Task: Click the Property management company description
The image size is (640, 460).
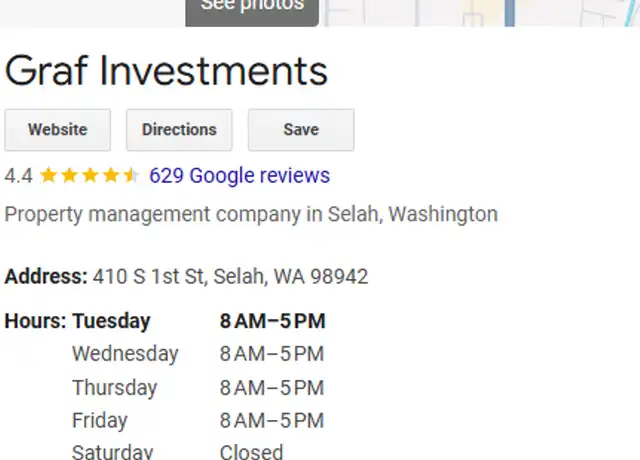Action: click(251, 214)
